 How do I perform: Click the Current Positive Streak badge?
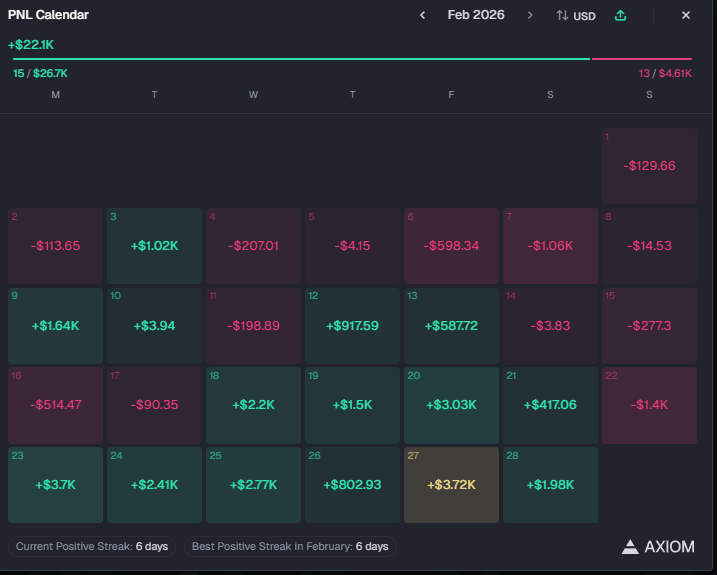(x=92, y=547)
